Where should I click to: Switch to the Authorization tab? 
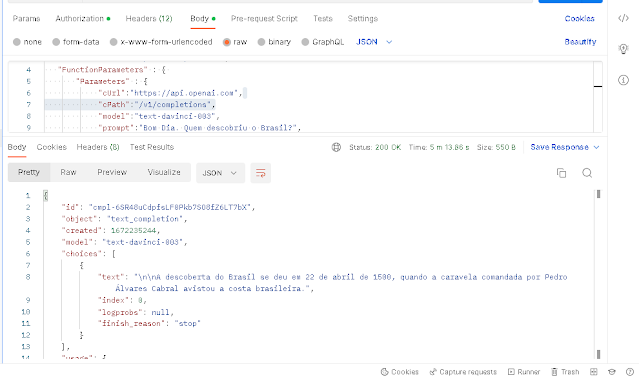[x=83, y=19]
